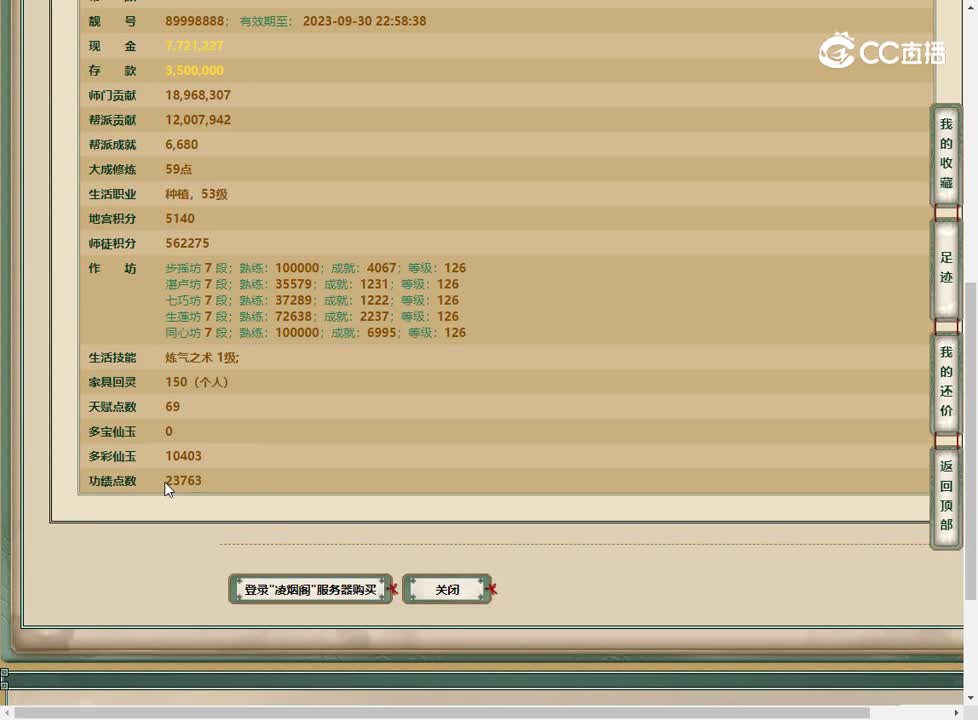Click the 步摇坊 workshop entry
978x720 pixels.
[x=183, y=268]
